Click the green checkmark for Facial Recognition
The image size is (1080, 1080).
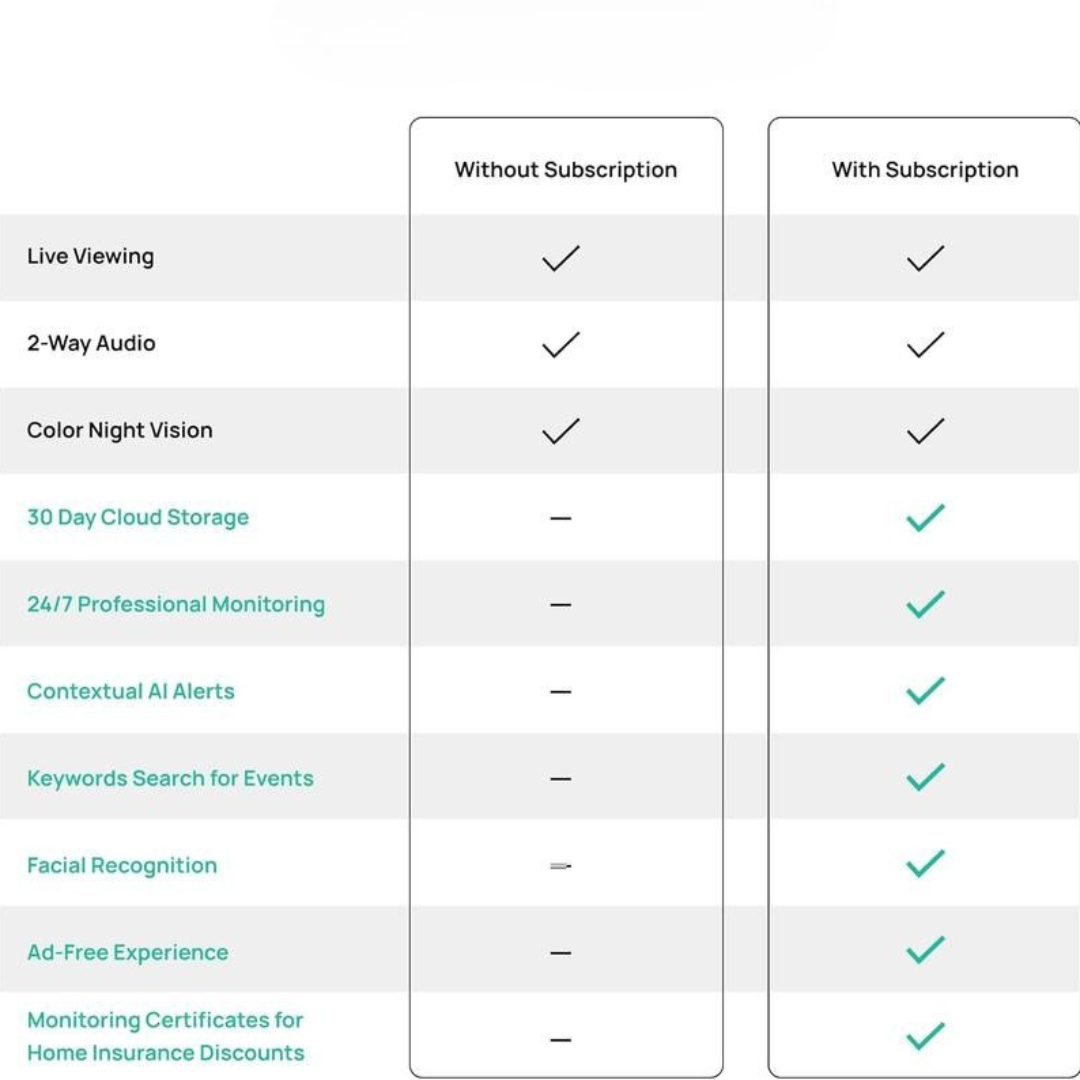pos(925,864)
